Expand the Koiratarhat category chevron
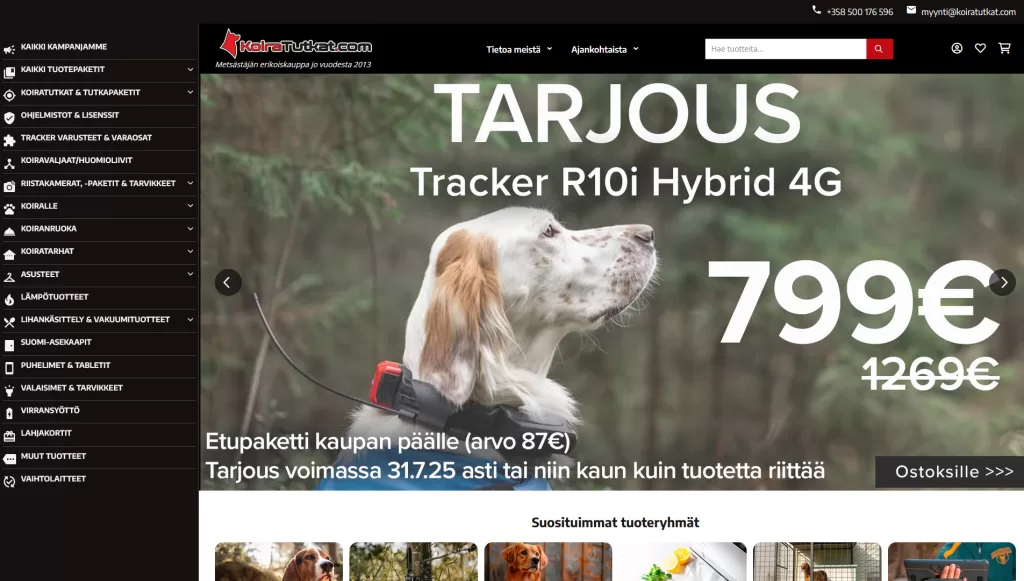The height and width of the screenshot is (581, 1024). [190, 251]
